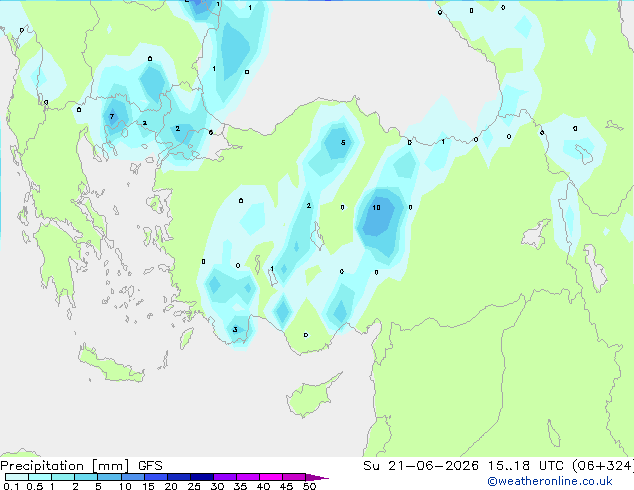Select the 40–45 mm magenta legend swatch
The image size is (634, 490).
(x=271, y=477)
